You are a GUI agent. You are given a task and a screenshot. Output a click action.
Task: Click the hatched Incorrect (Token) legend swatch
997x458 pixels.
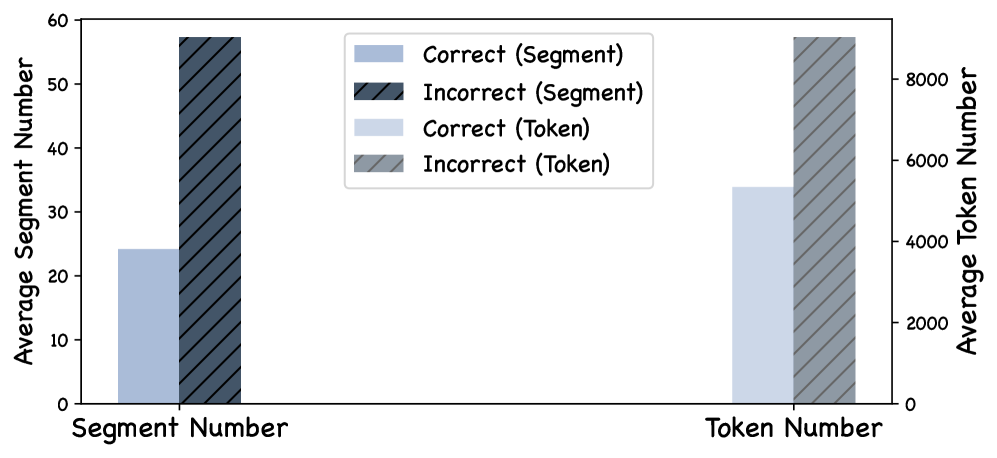380,164
